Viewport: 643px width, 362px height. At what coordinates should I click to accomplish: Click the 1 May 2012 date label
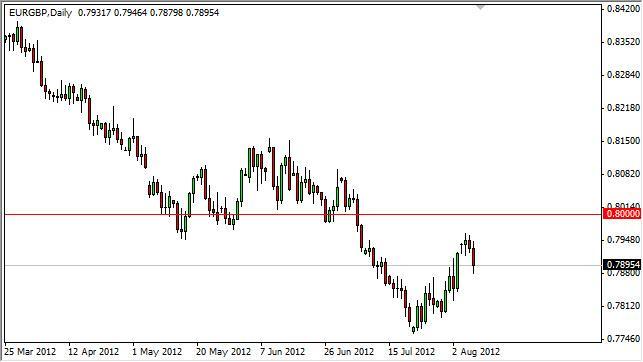pos(157,352)
